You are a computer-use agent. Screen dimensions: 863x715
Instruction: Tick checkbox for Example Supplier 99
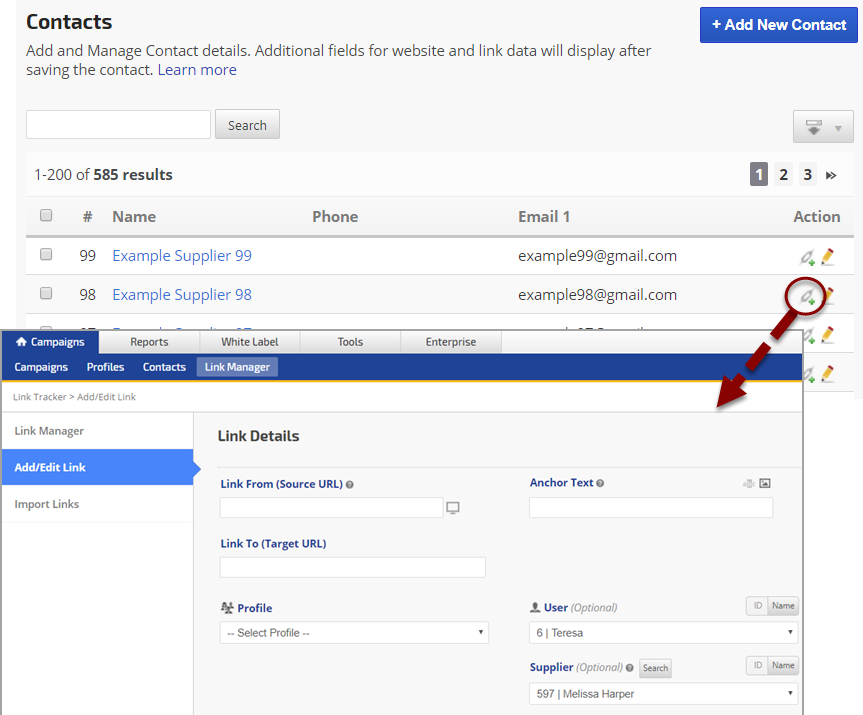46,255
